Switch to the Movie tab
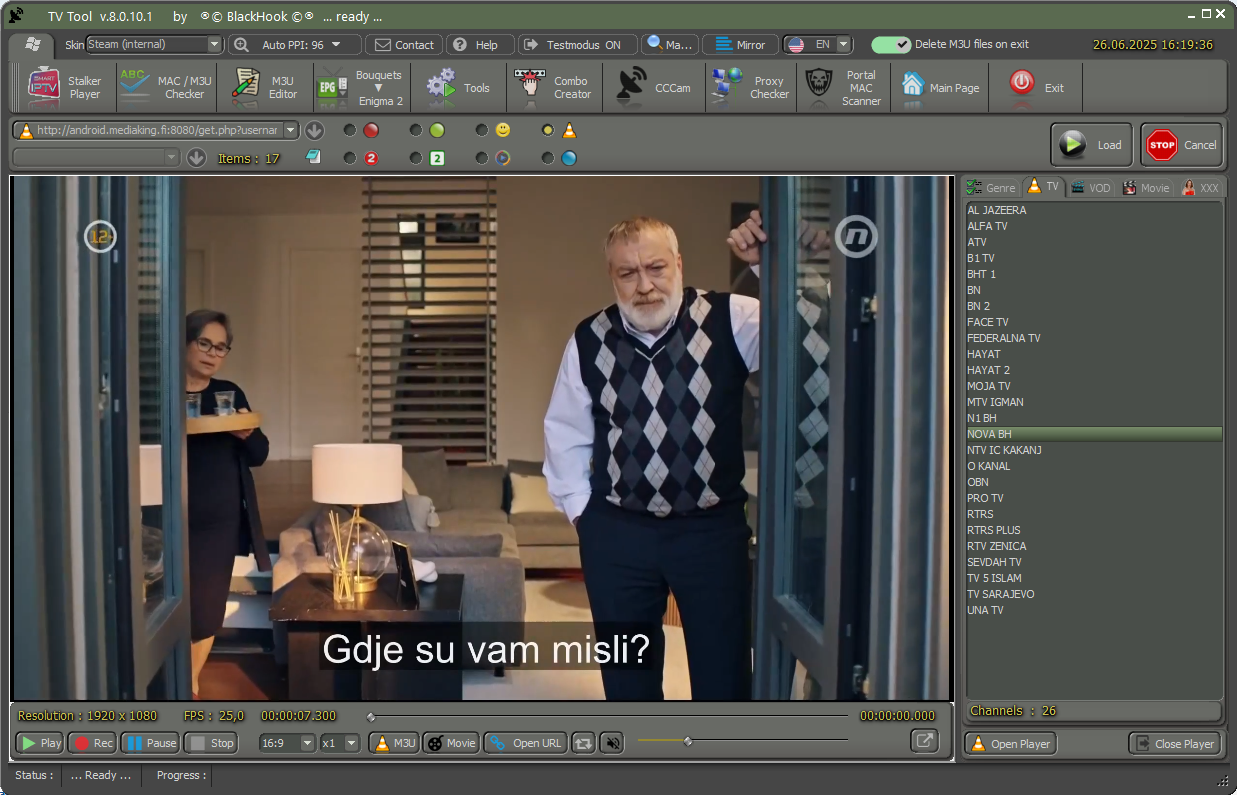 tap(1146, 187)
